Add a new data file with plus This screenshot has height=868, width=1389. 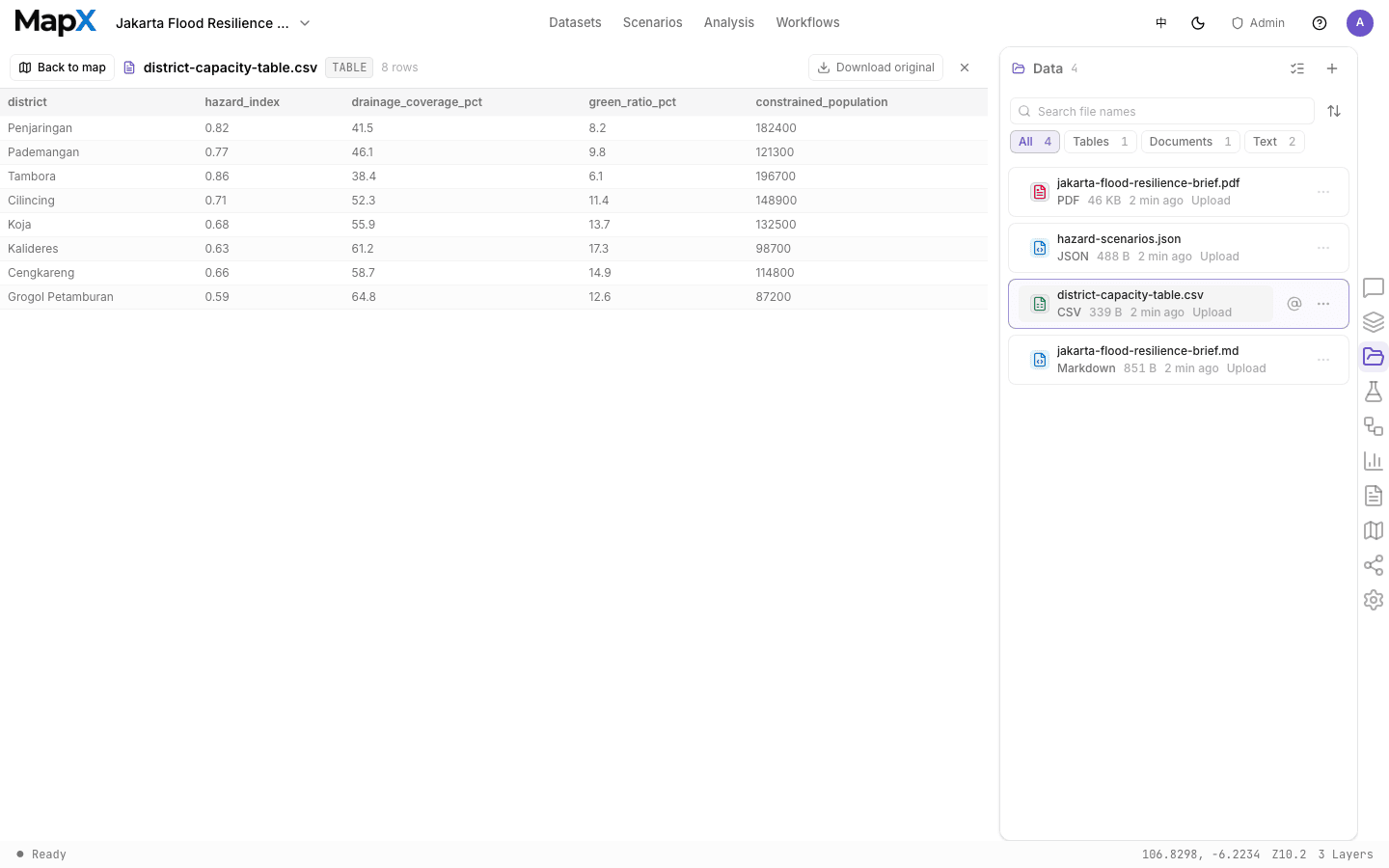pos(1332,68)
